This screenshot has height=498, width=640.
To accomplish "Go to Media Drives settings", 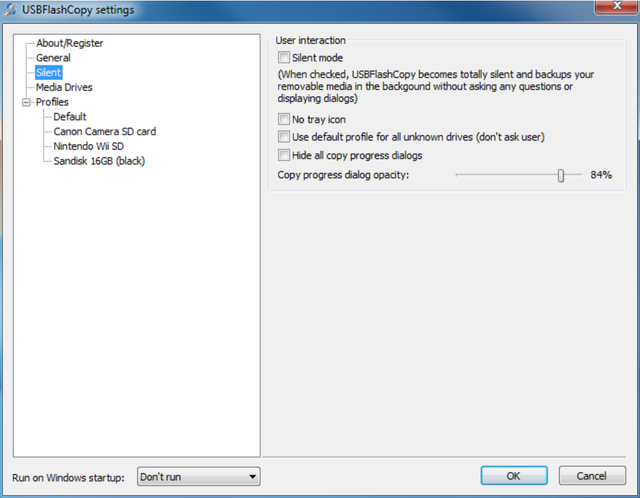I will click(x=64, y=87).
